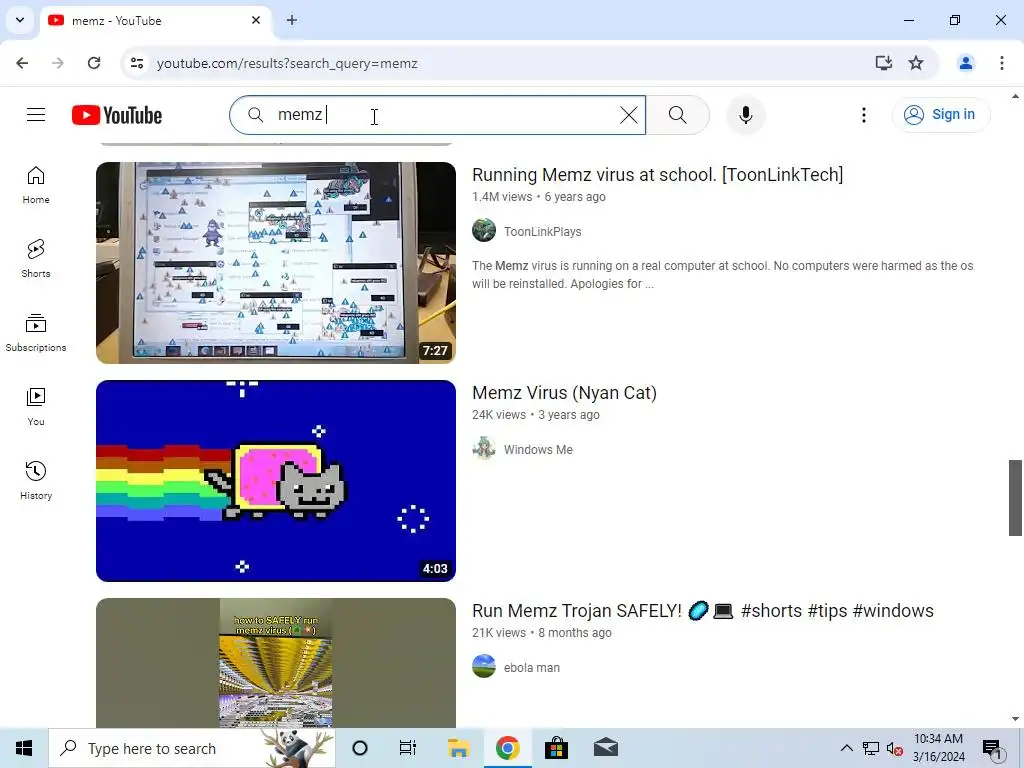Open a new browser tab
This screenshot has width=1024, height=768.
pos(292,20)
